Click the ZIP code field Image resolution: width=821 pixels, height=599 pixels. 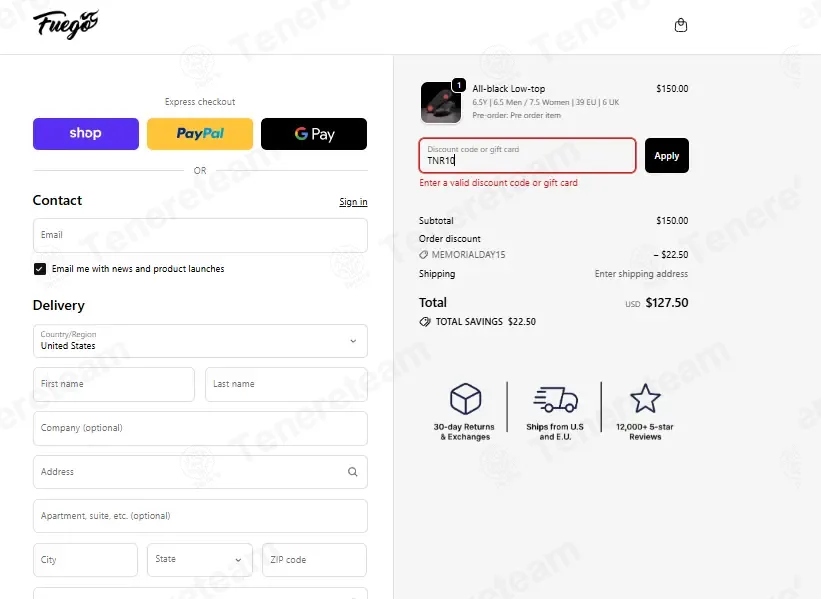point(314,560)
